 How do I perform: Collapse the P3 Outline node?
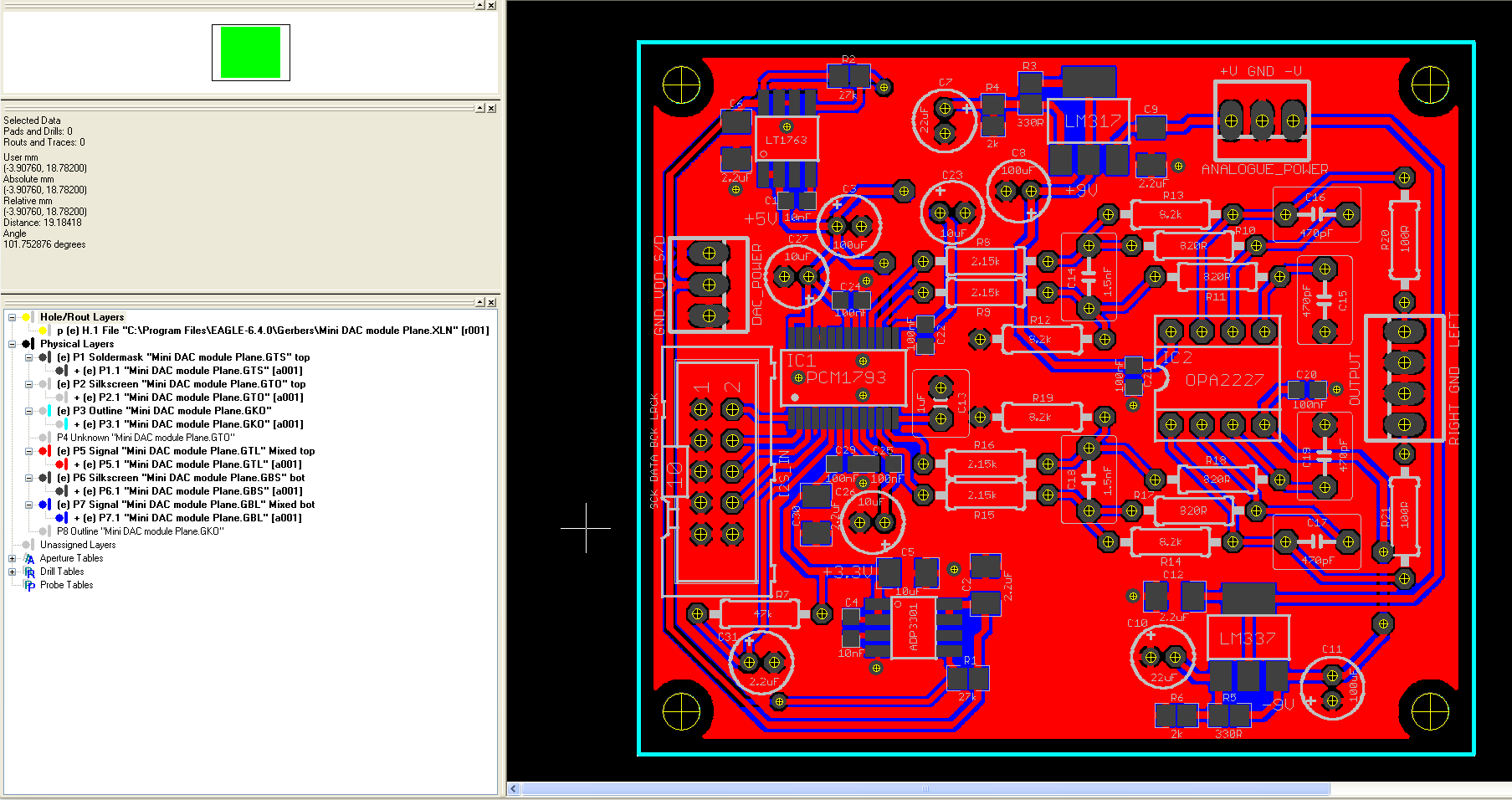tap(28, 411)
